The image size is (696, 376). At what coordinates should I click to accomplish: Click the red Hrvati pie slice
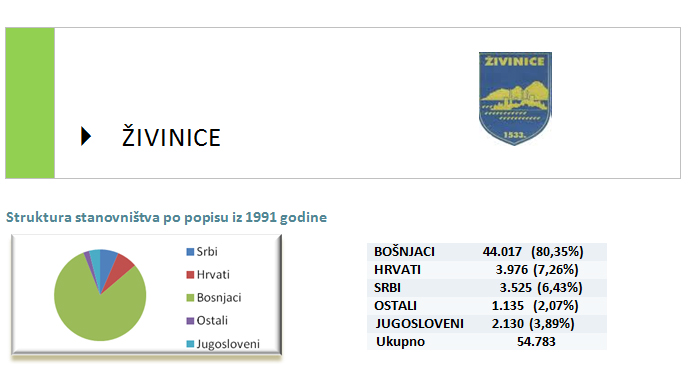[x=120, y=271]
